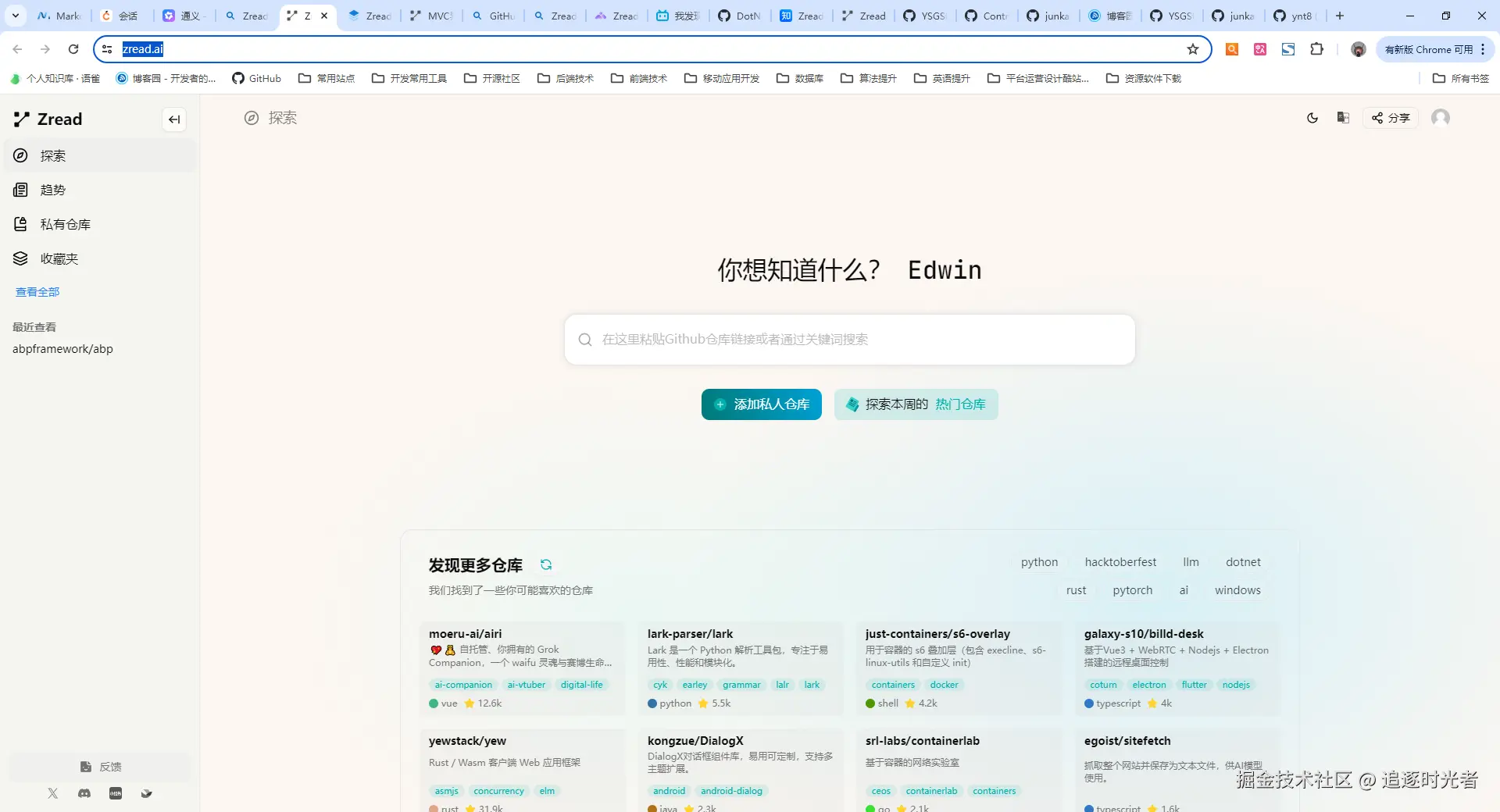Show the 所有书签 folder
The image size is (1500, 812).
(1461, 78)
